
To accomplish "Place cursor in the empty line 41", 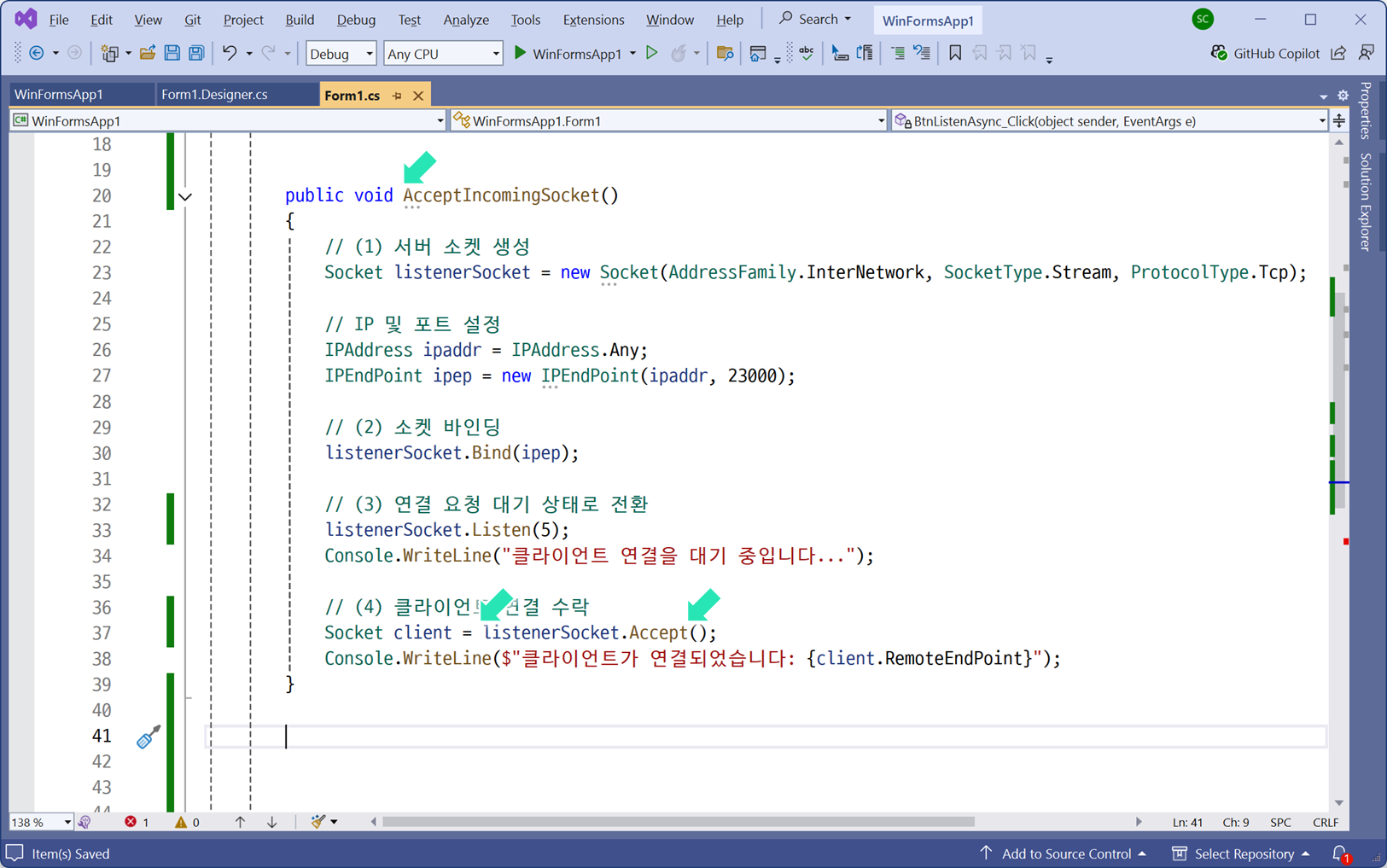I will pyautogui.click(x=766, y=737).
